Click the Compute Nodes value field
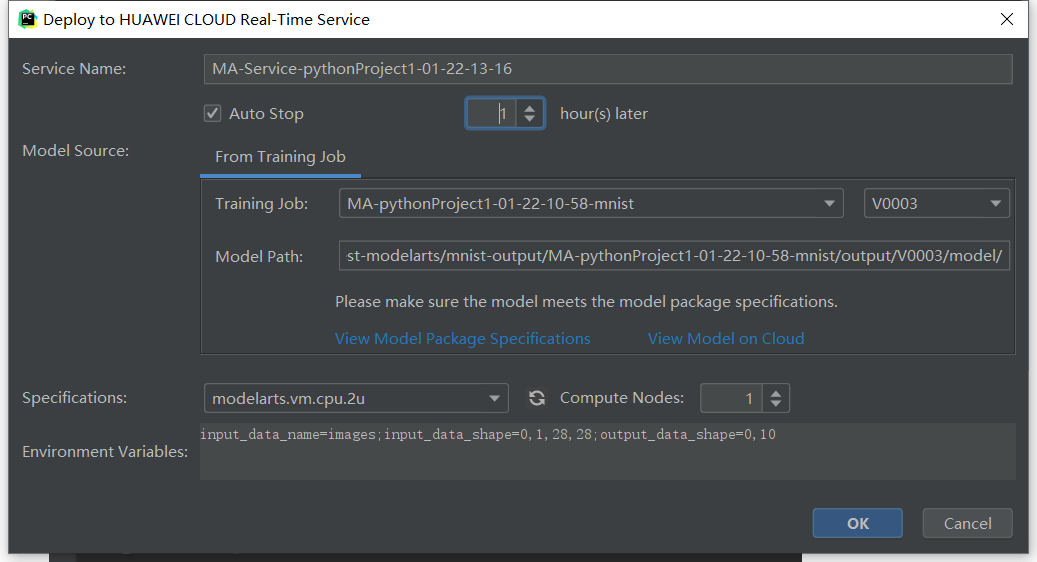Image resolution: width=1037 pixels, height=562 pixels. tap(731, 398)
